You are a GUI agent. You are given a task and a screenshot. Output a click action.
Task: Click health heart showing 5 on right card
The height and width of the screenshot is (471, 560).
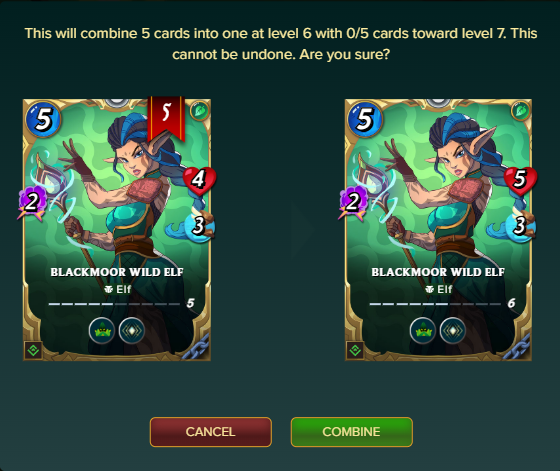click(x=520, y=180)
